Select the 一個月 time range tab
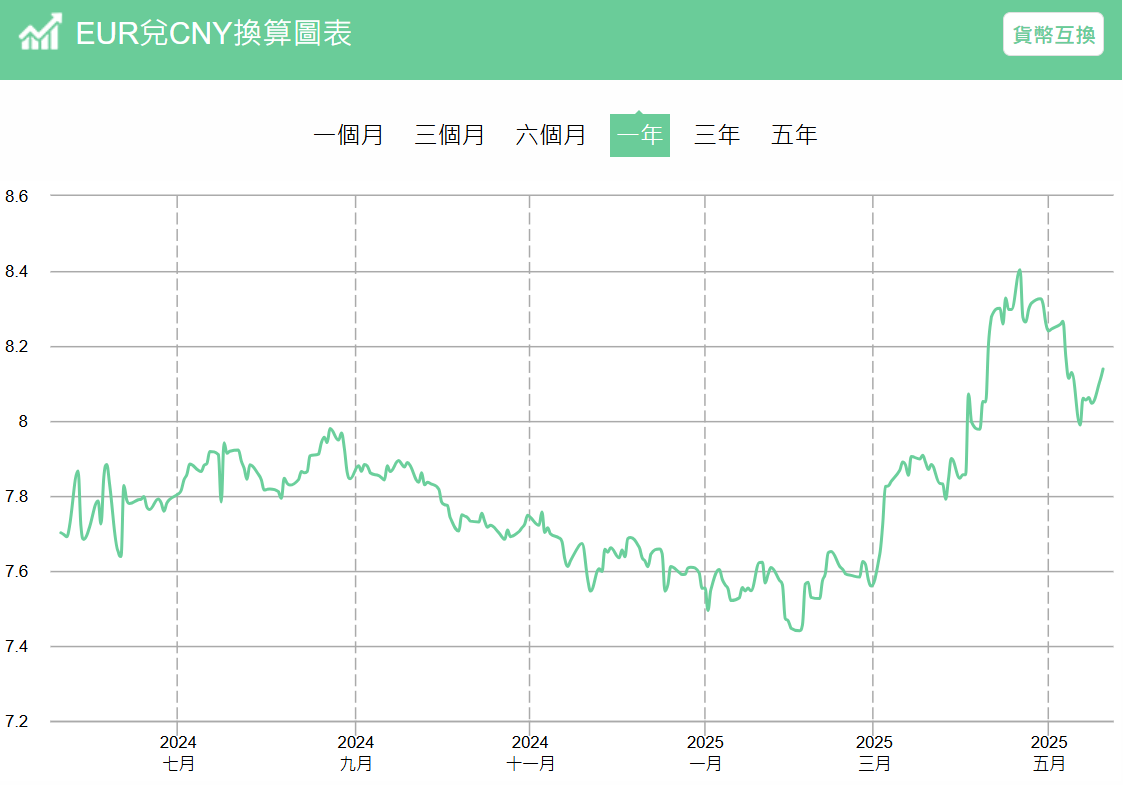The width and height of the screenshot is (1123, 785). coord(349,135)
